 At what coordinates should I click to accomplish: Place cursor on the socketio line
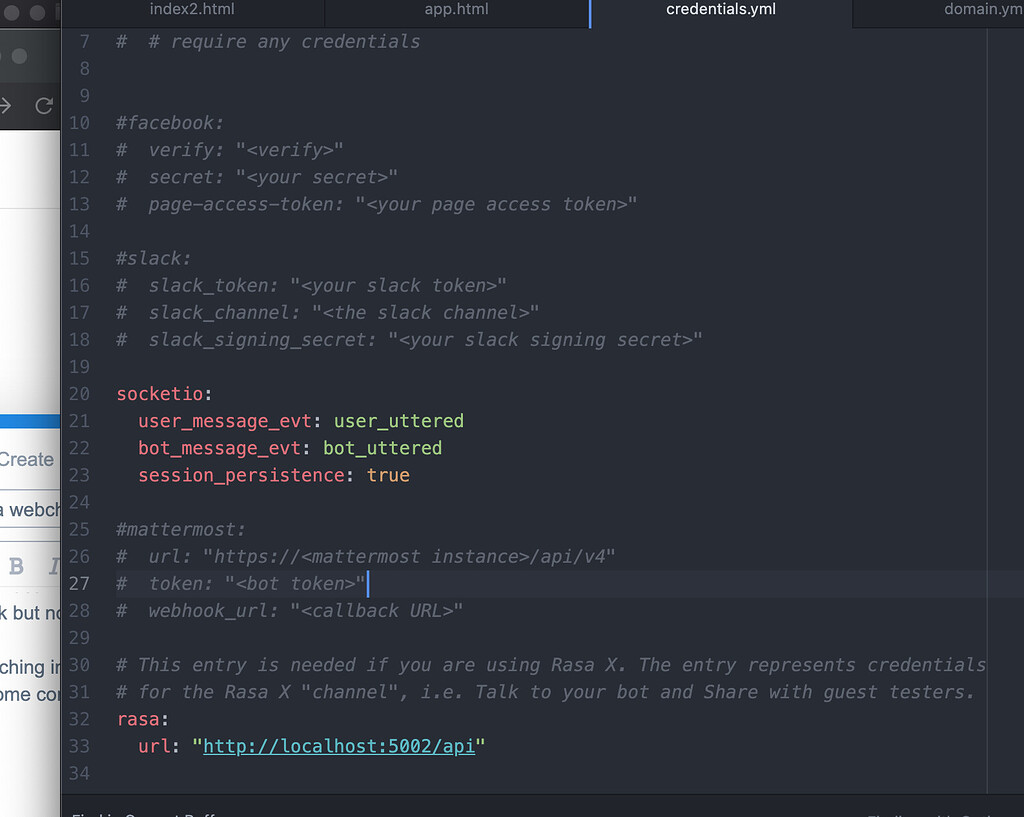163,394
